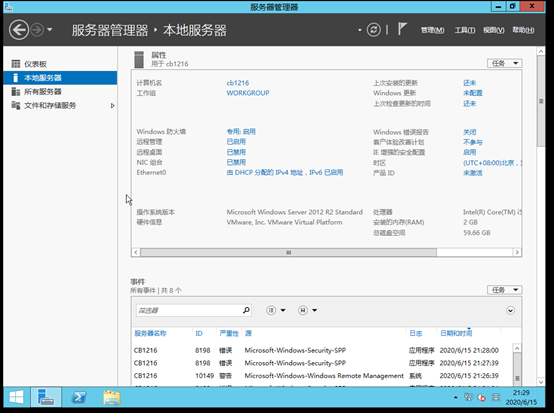This screenshot has width=554, height=413.
Task: Click 远程桌面 value 已禁用
Action: click(x=236, y=152)
